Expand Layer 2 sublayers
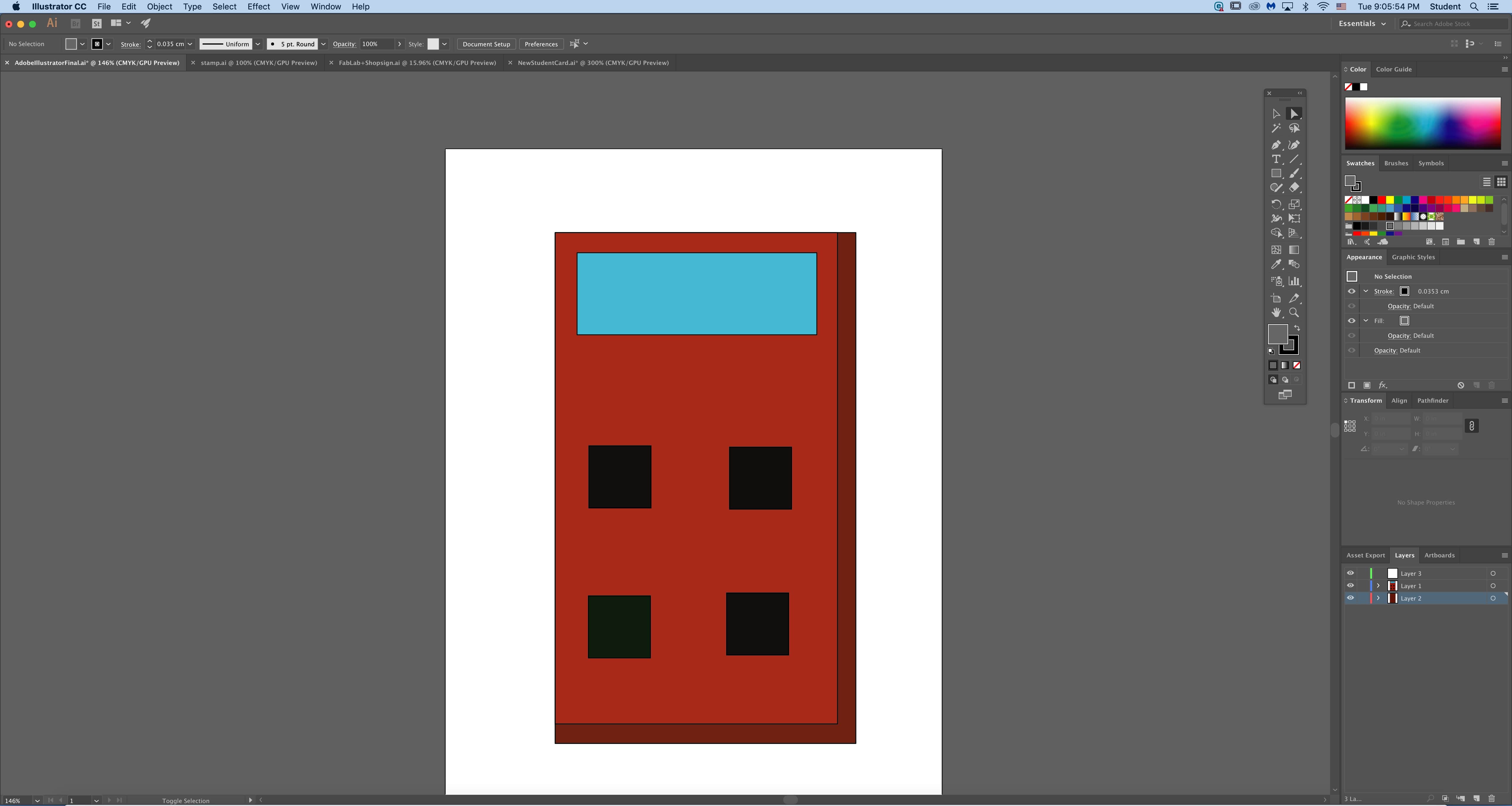 [x=1378, y=598]
